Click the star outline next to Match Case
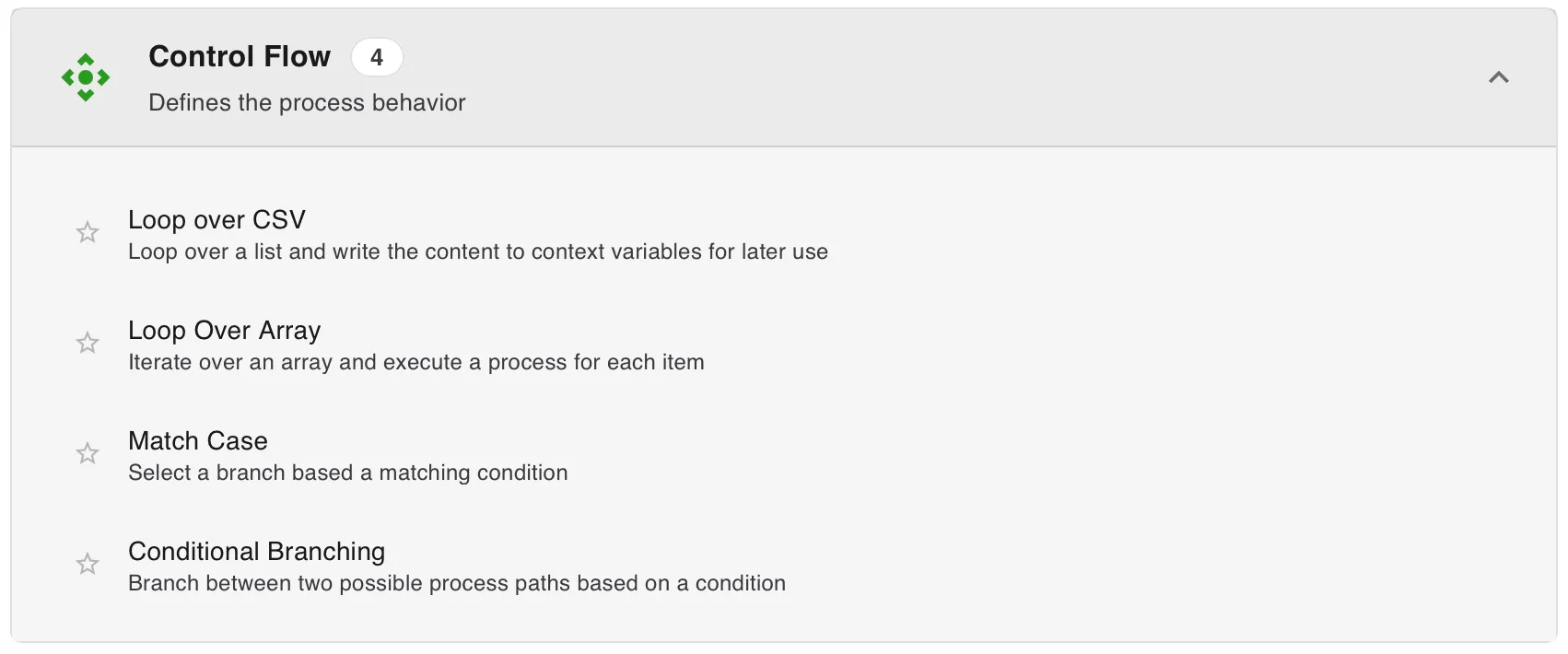Viewport: 1568px width, 654px height. 88,453
